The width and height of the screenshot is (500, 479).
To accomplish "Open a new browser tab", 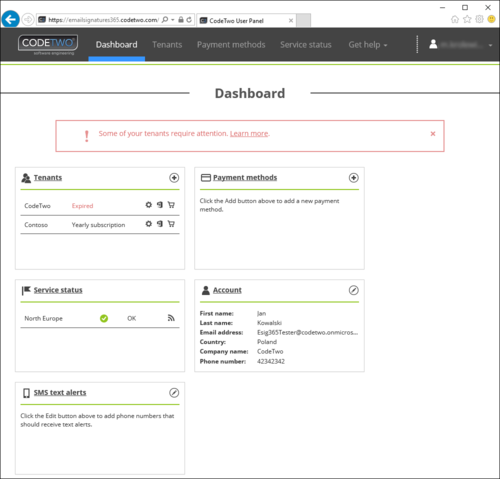I will pos(303,20).
